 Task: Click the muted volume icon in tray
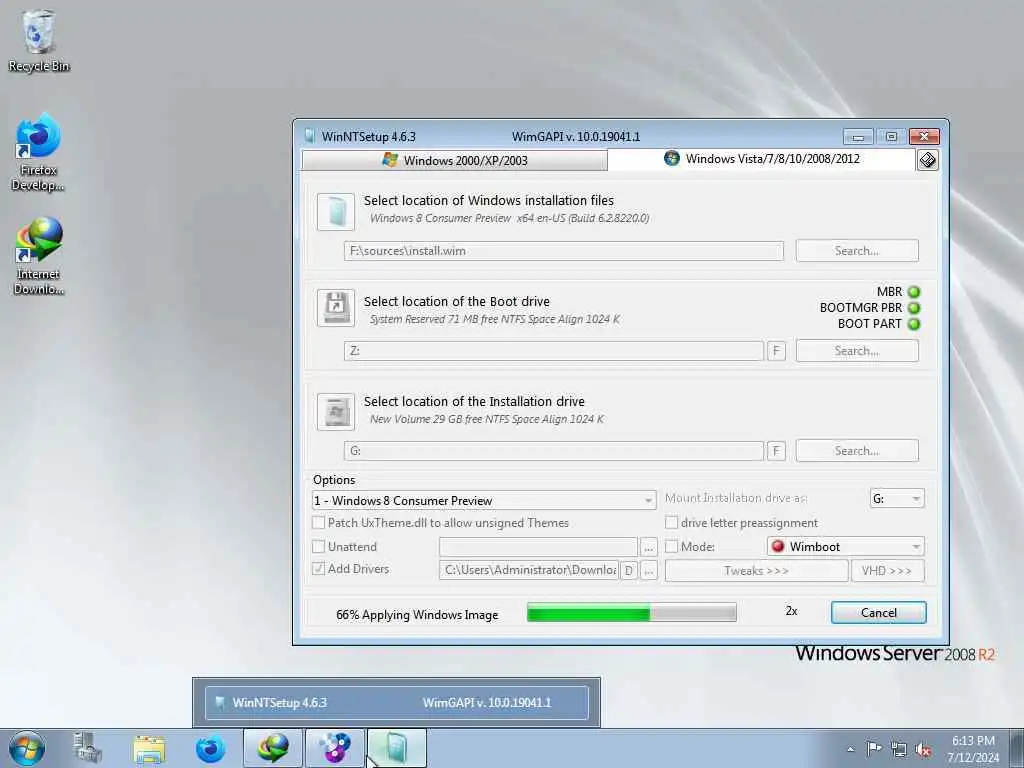[x=923, y=750]
